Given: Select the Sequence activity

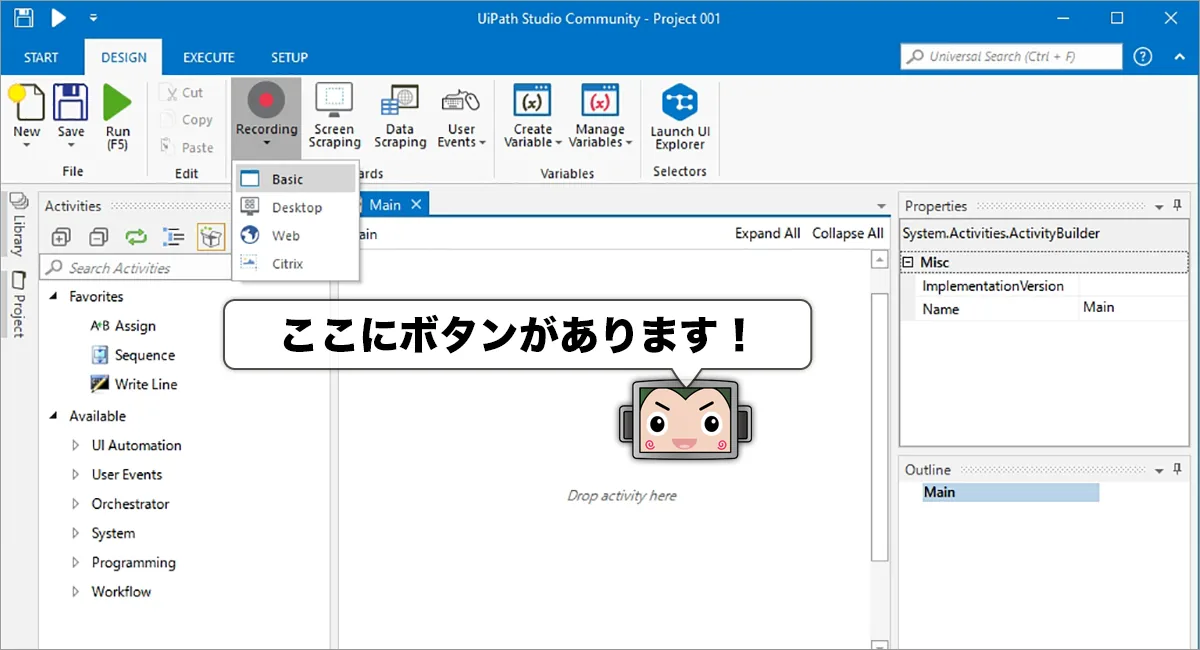Looking at the screenshot, I should point(132,355).
